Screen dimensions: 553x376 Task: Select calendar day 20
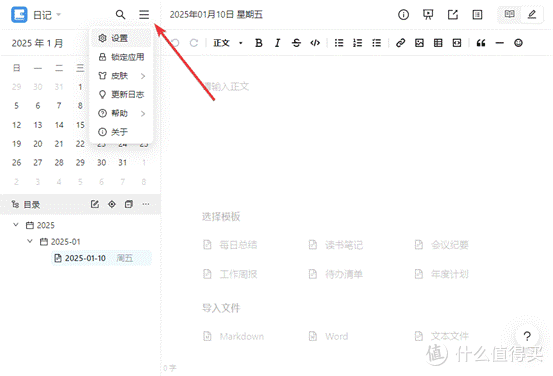click(38, 144)
